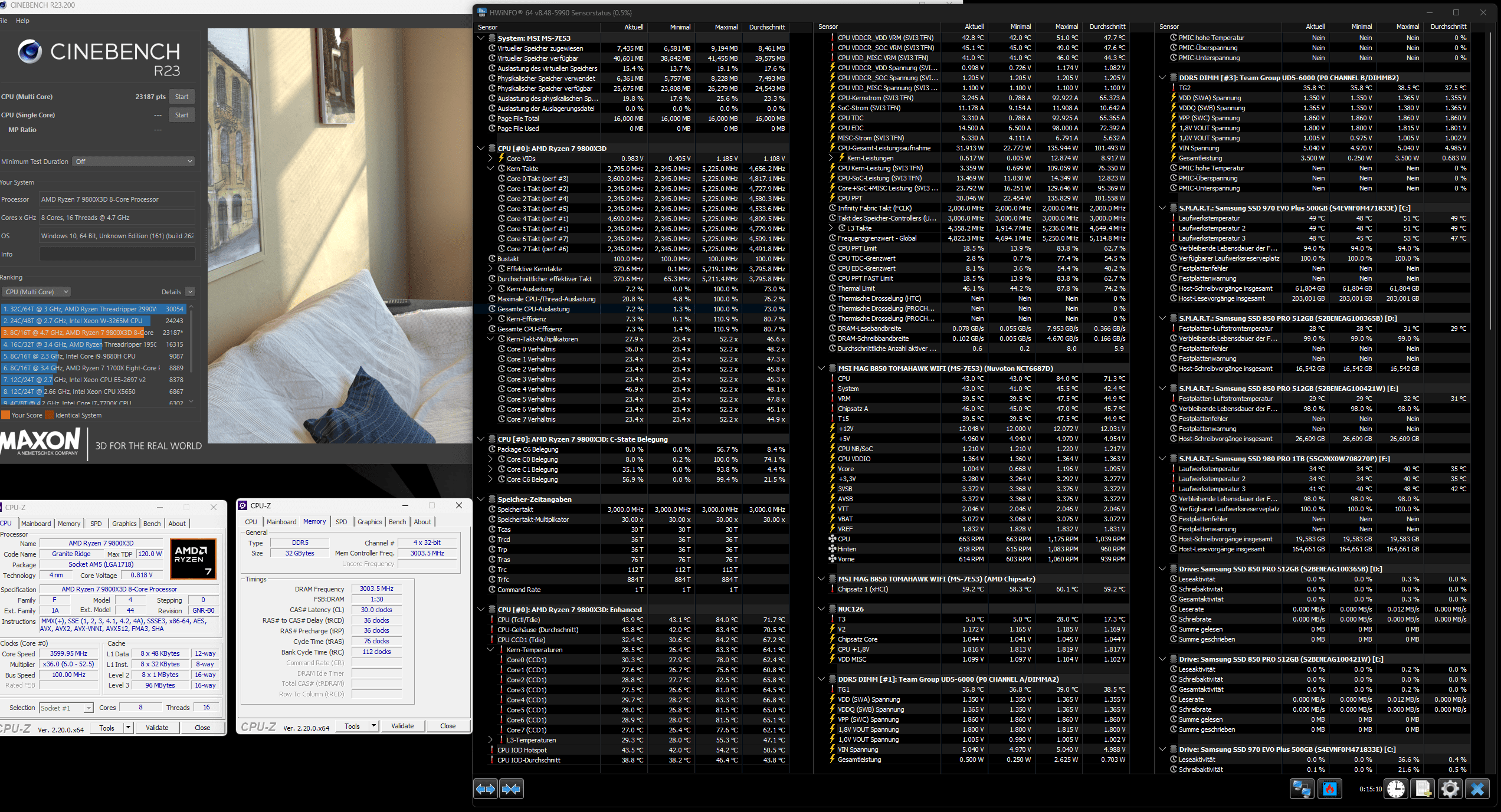Open HWiNFO sensor settings gear icon

[x=1450, y=789]
